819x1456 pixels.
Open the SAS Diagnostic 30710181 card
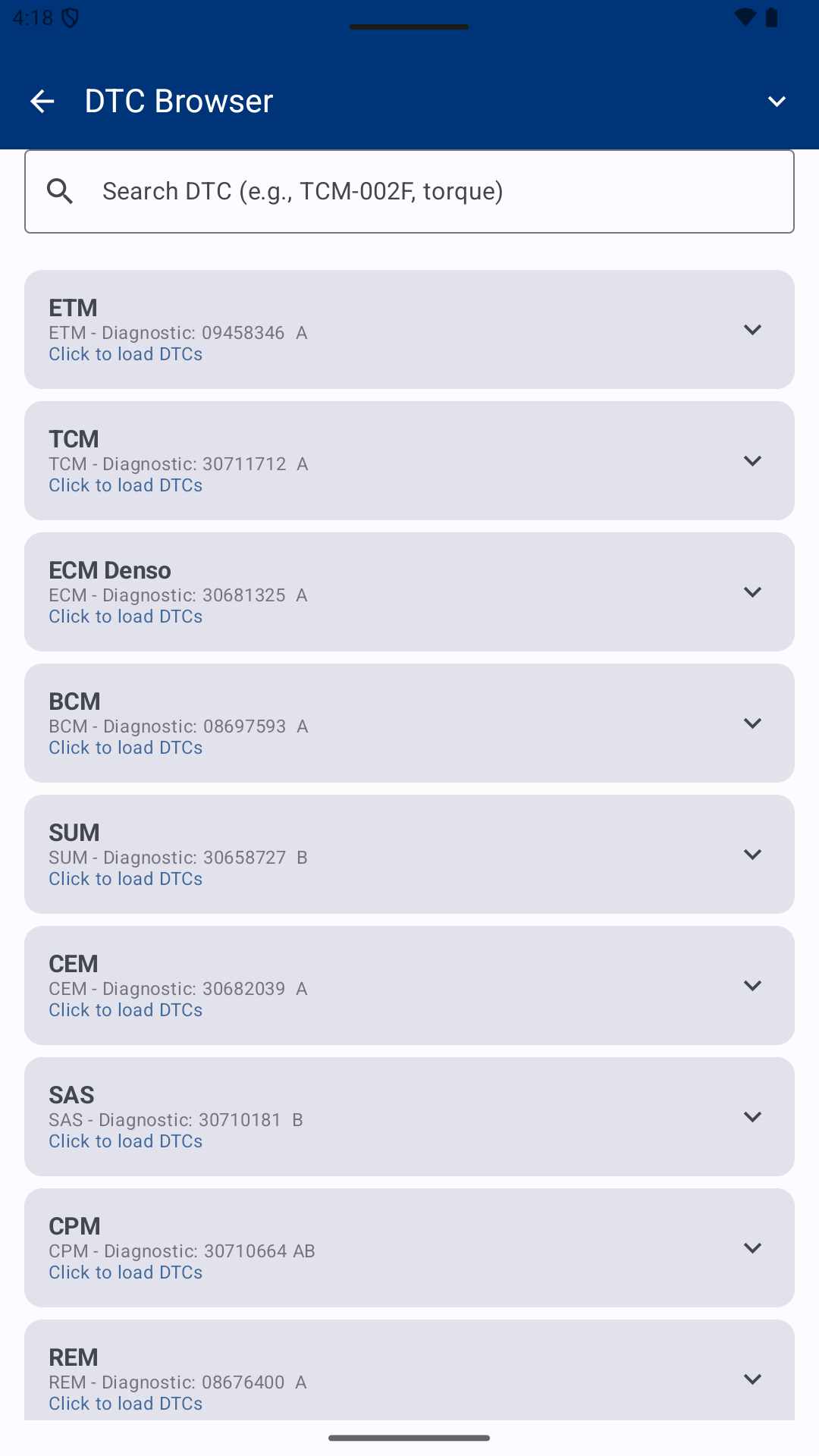tap(409, 1117)
